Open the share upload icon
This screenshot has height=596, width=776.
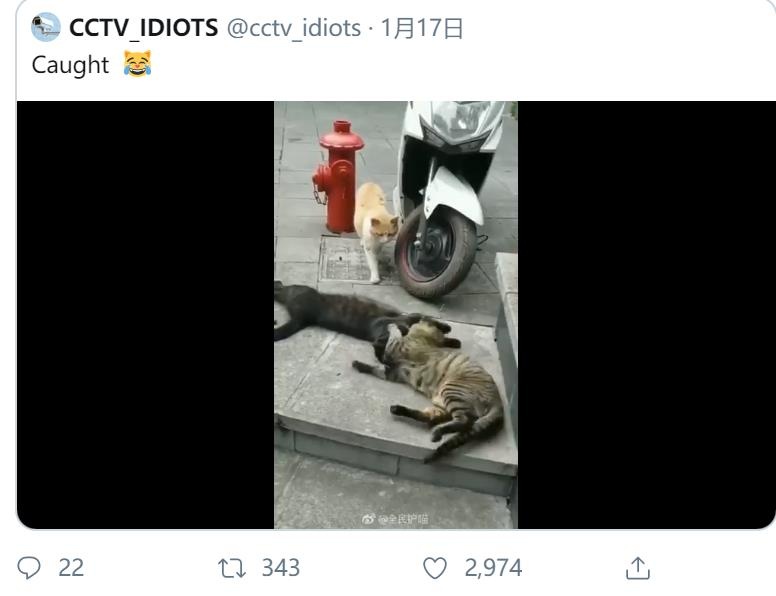pos(638,568)
